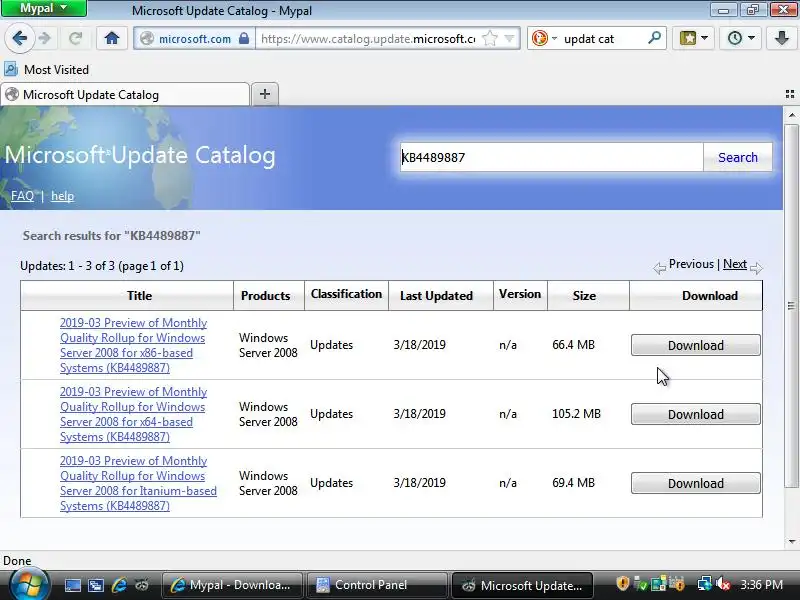This screenshot has height=600, width=800.
Task: Click the magnifier in the browser search box
Action: coord(654,38)
